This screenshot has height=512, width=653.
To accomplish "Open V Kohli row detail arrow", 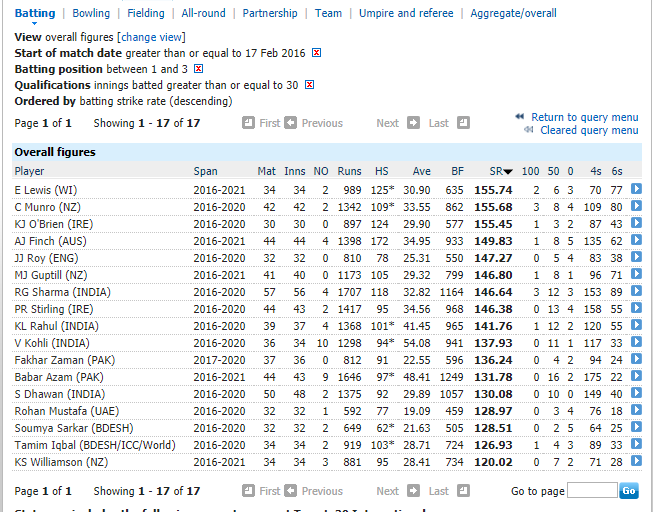I will click(x=636, y=342).
